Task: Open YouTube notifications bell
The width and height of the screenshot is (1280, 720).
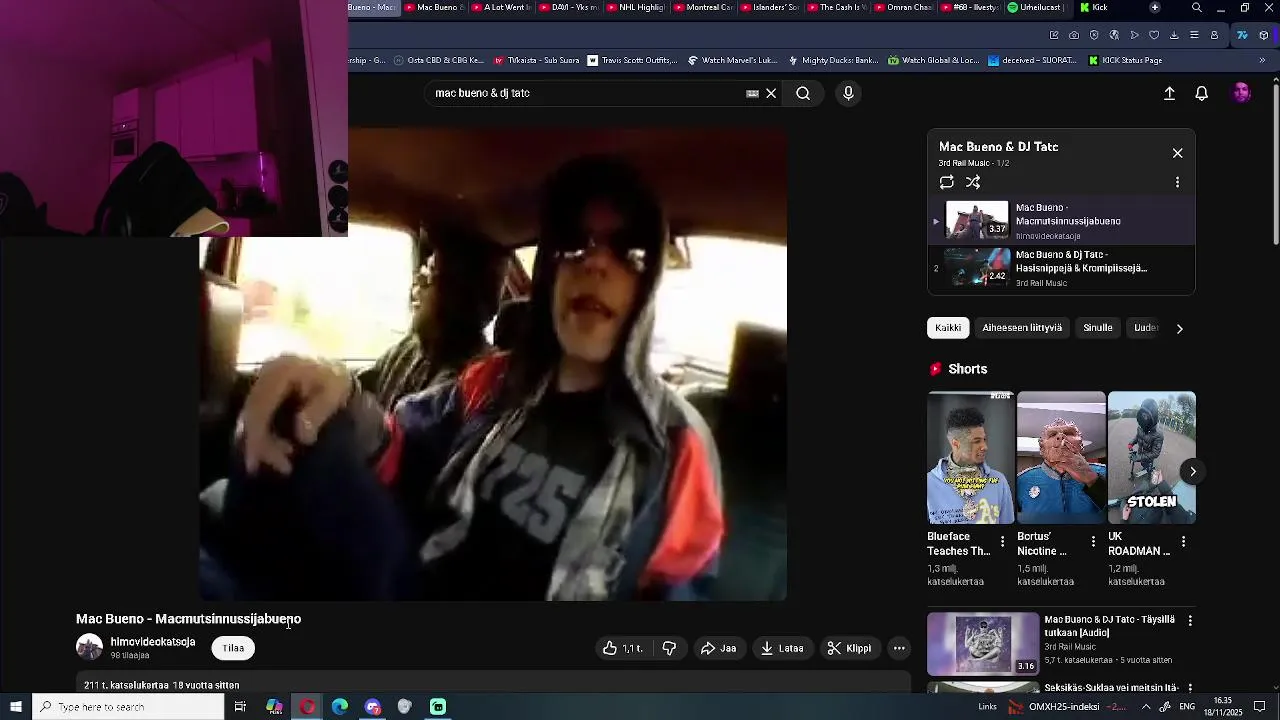Action: click(x=1202, y=93)
